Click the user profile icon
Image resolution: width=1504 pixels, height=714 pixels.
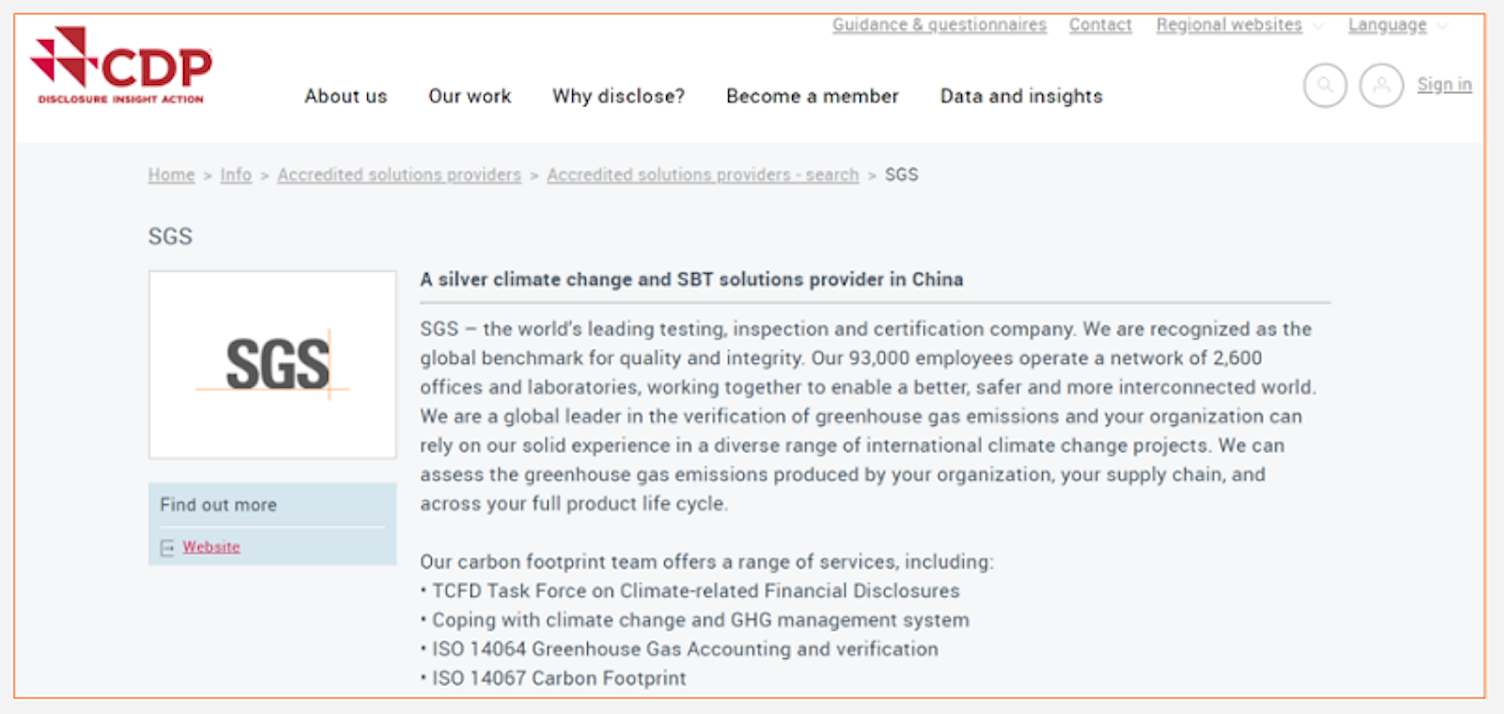[x=1381, y=86]
